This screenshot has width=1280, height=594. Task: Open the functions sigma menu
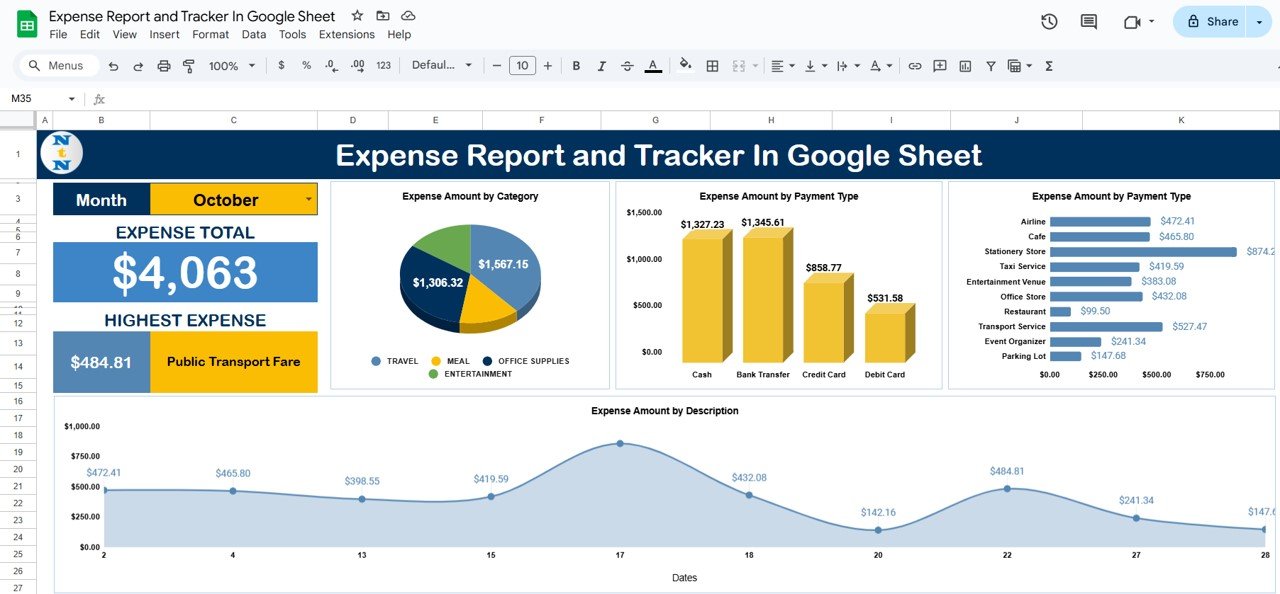[1049, 66]
